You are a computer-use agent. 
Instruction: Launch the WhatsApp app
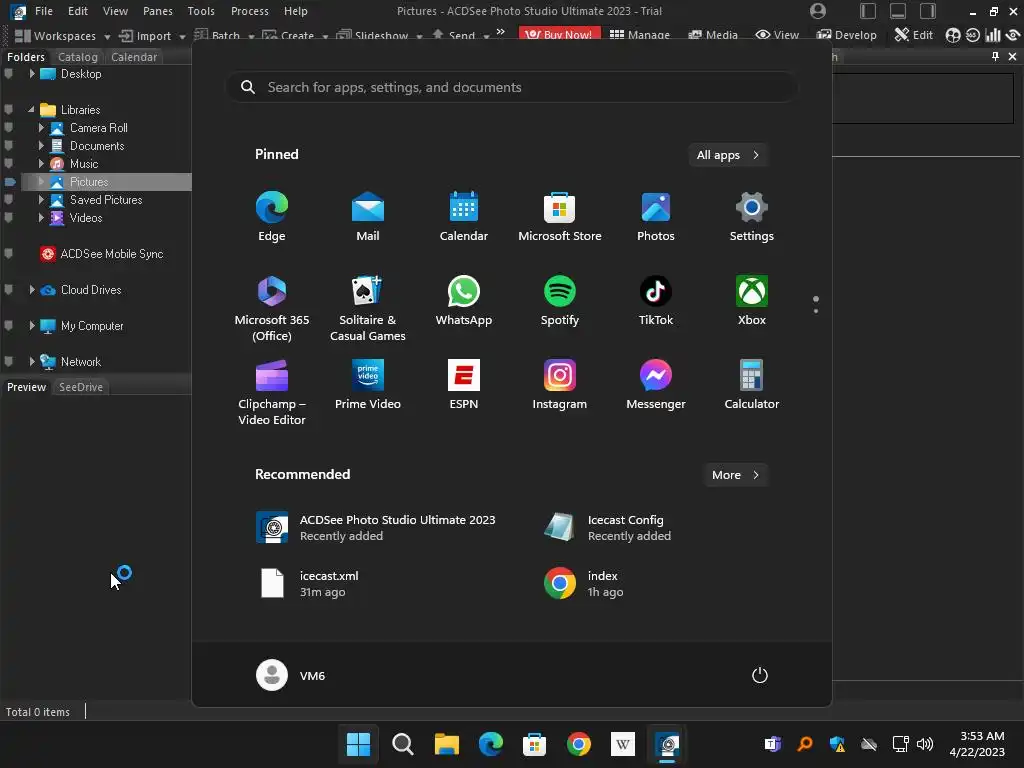(464, 301)
